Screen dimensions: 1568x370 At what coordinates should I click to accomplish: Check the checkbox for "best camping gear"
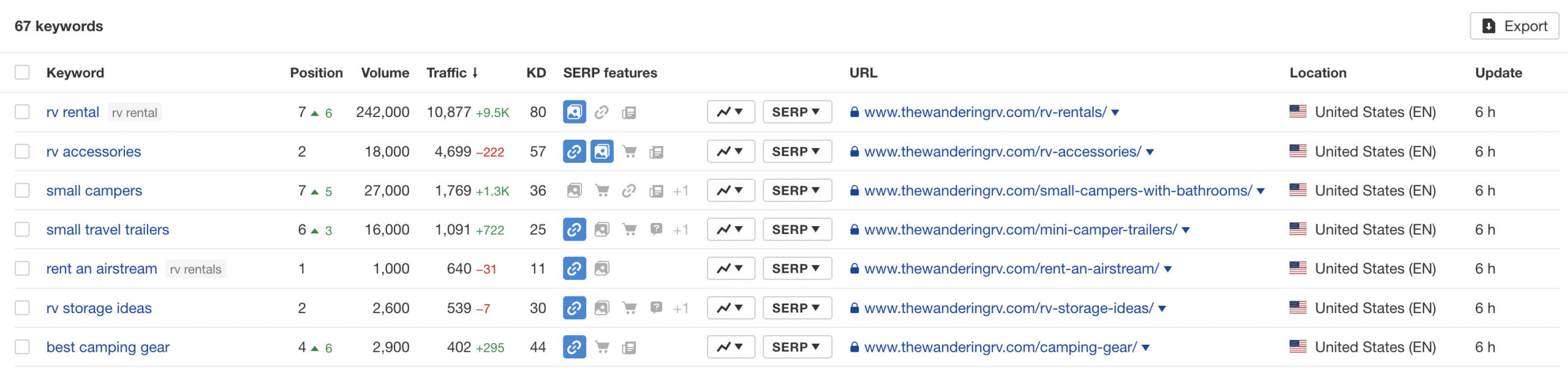pos(22,347)
